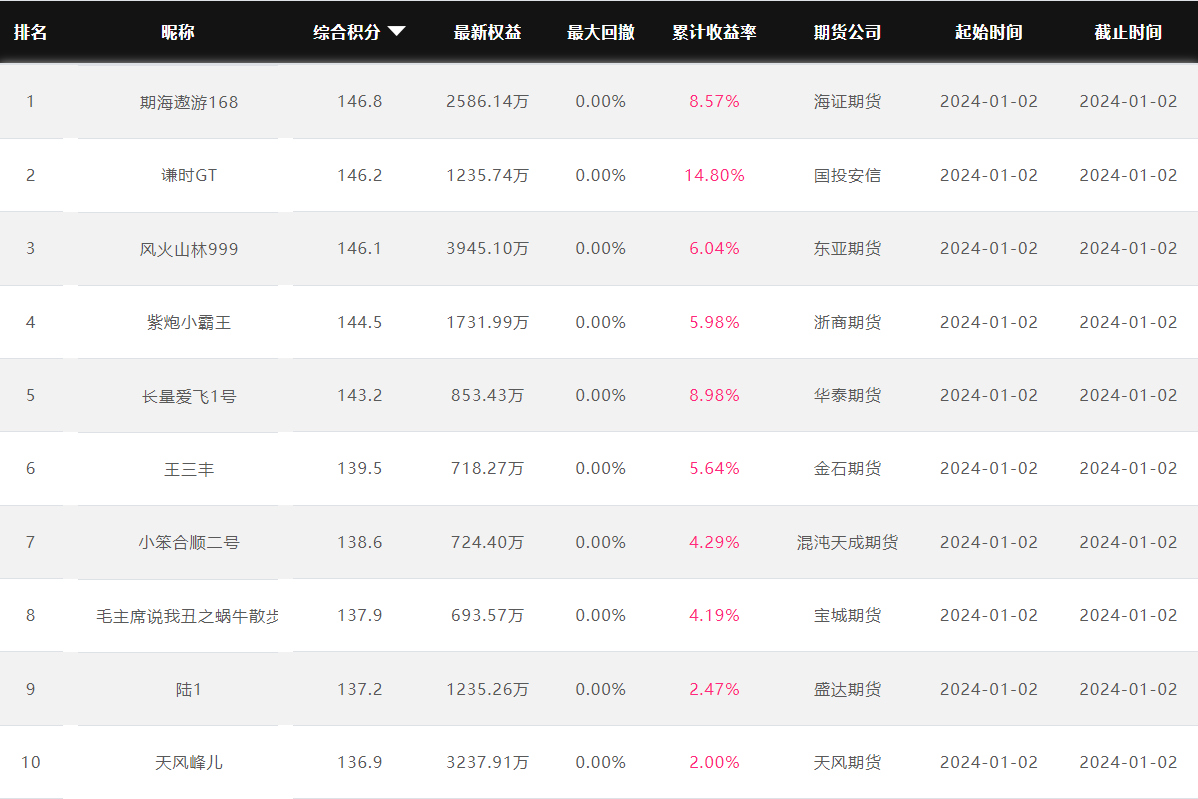Select score value 139.5
This screenshot has height=799, width=1198.
tap(360, 468)
